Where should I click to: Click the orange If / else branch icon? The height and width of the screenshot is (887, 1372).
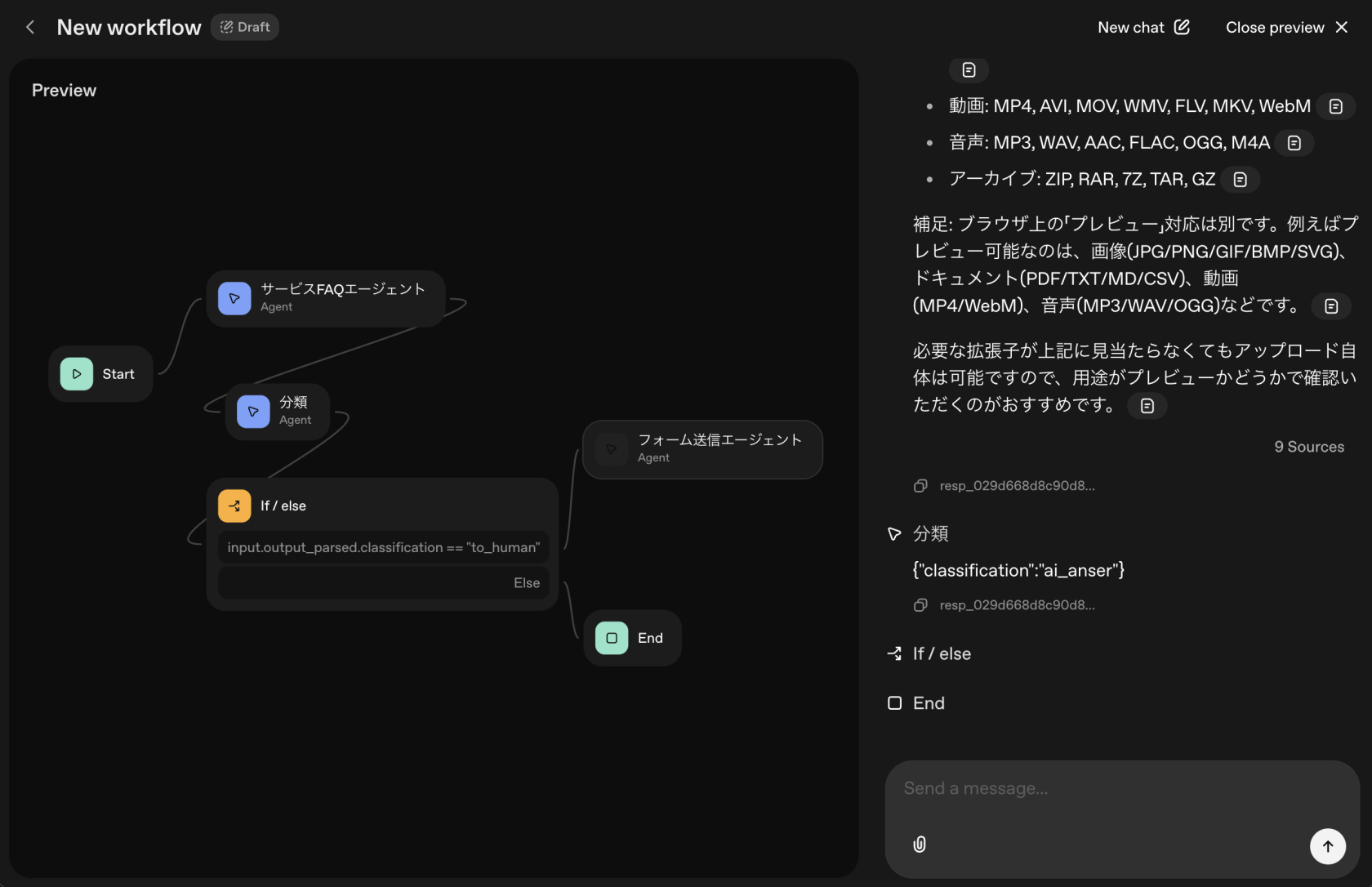tap(234, 506)
